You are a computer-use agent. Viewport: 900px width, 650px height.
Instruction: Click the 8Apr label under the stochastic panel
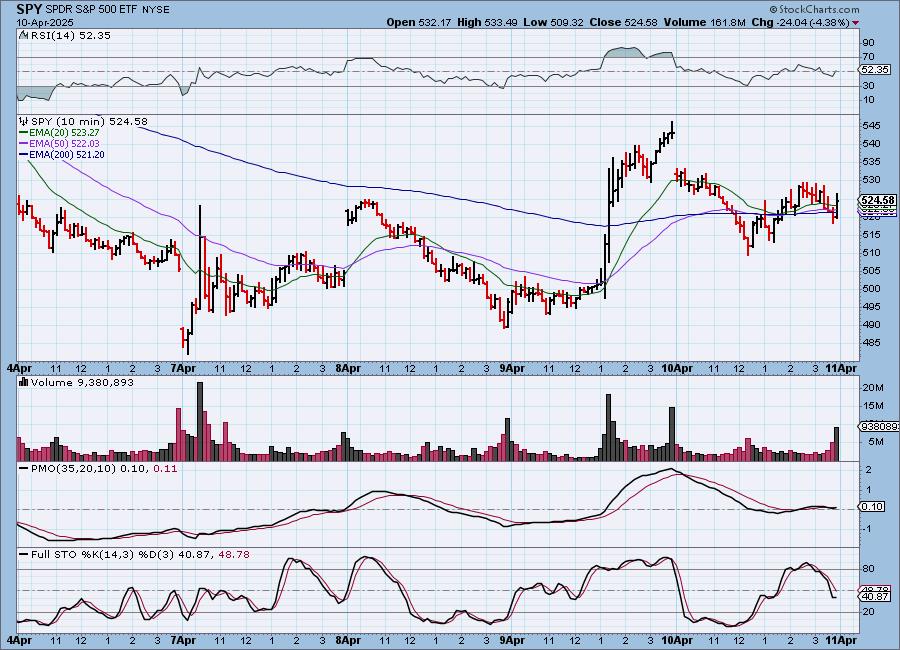click(348, 640)
